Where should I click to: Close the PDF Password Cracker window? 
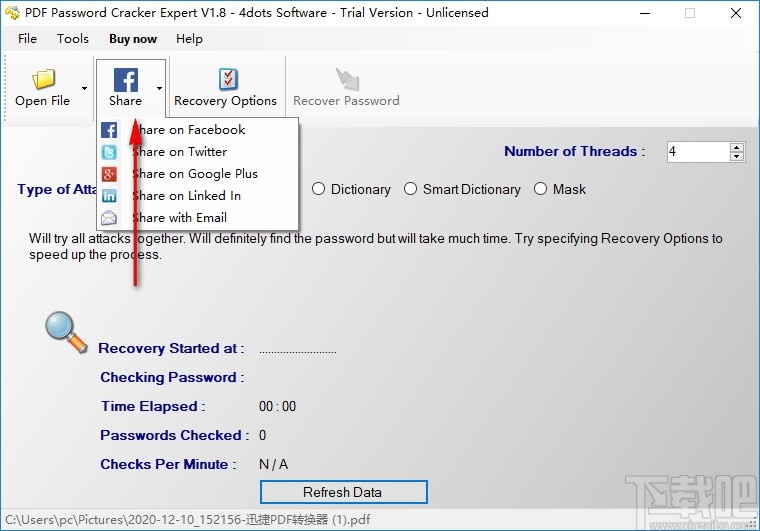pos(736,13)
